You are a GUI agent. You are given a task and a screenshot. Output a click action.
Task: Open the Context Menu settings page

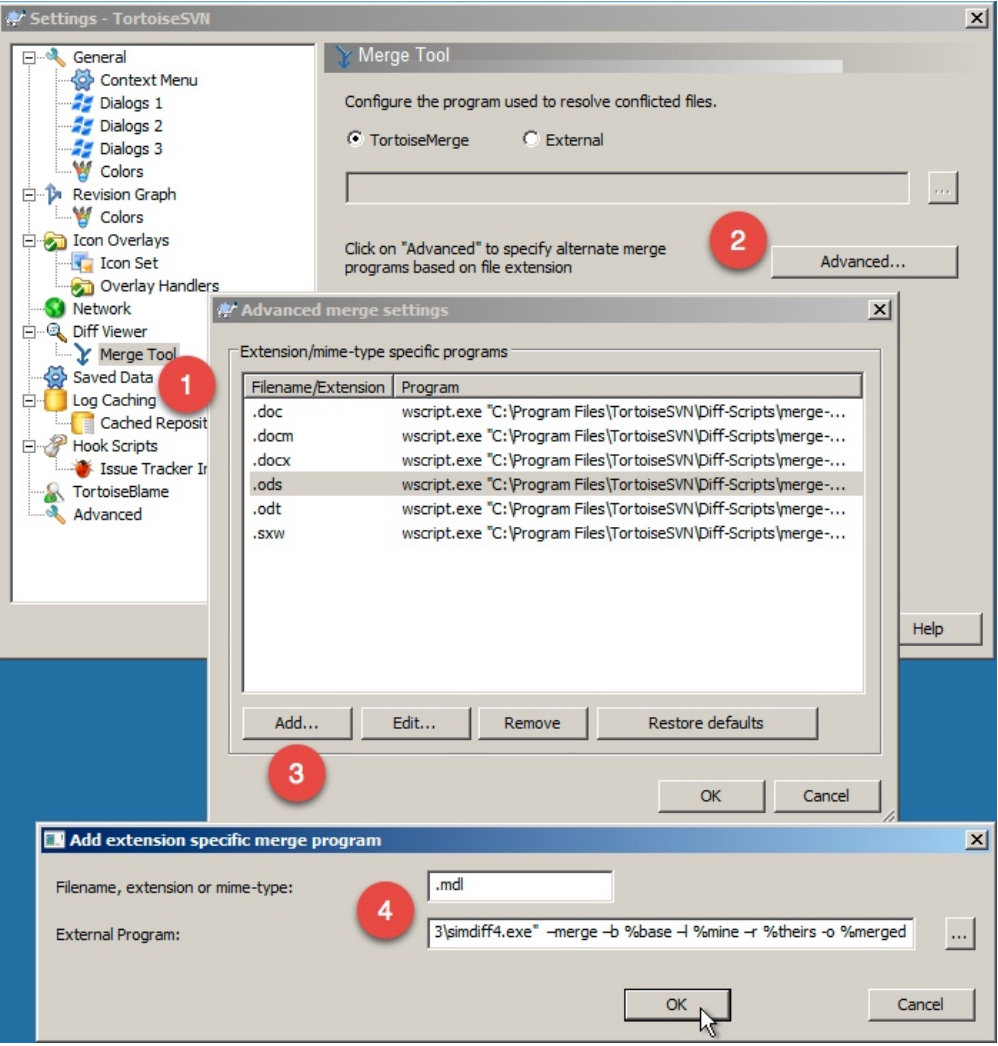pyautogui.click(x=149, y=80)
